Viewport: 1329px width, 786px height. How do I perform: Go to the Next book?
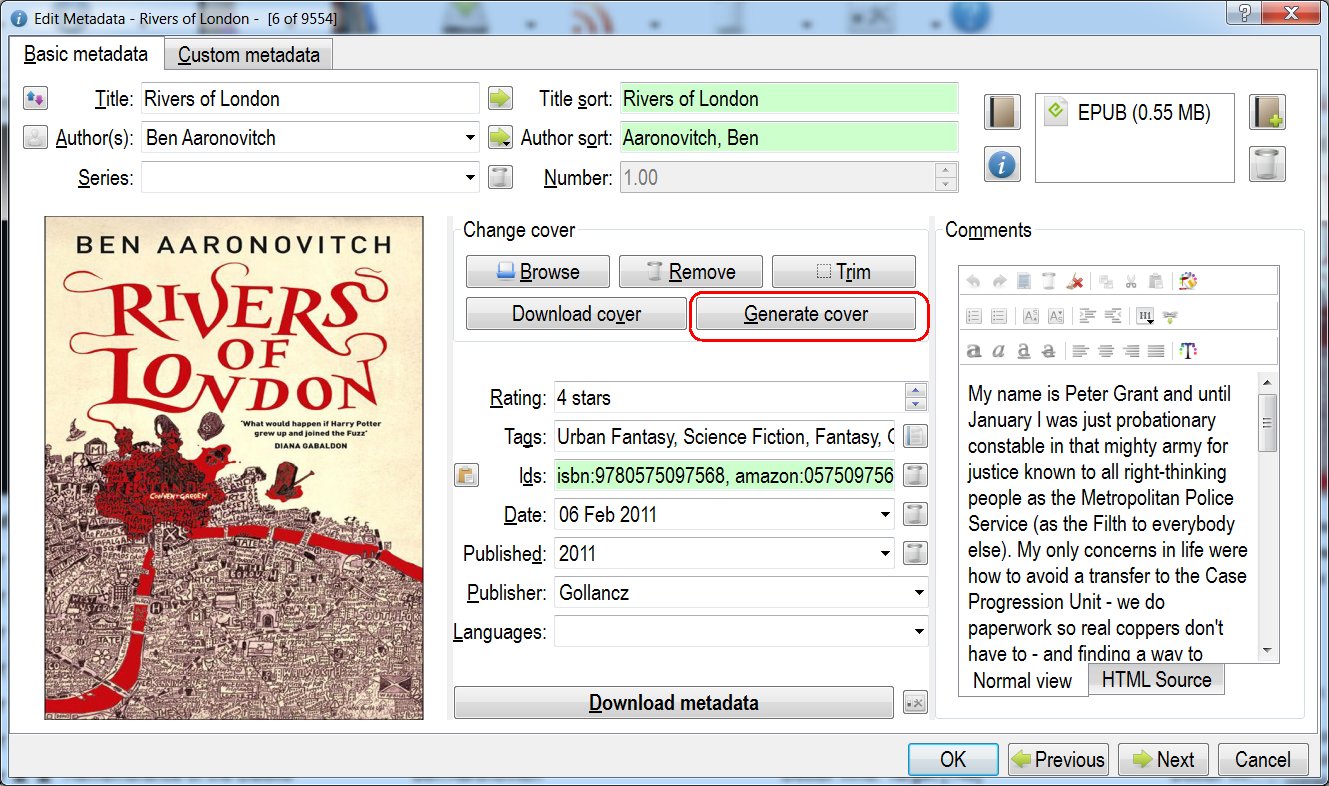pos(1163,759)
